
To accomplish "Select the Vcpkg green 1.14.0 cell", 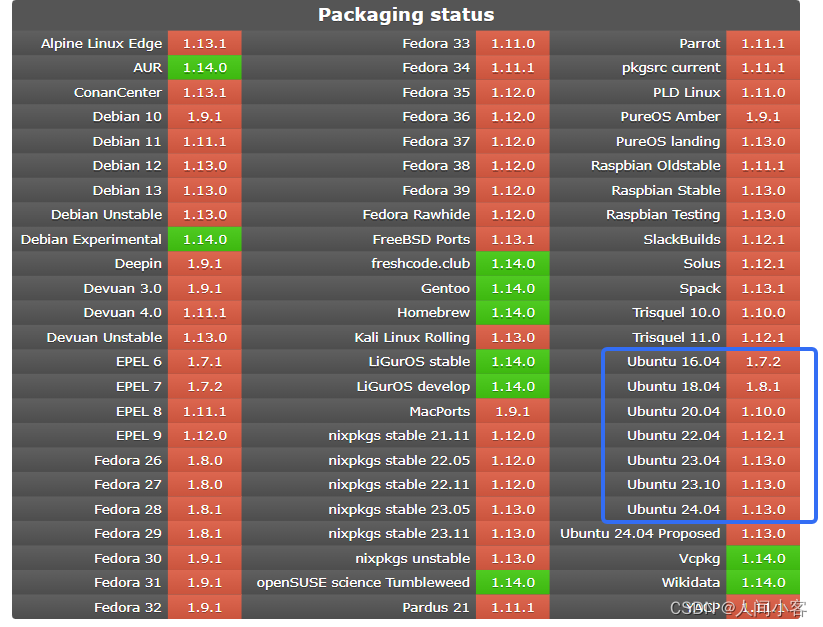I will coord(763,558).
